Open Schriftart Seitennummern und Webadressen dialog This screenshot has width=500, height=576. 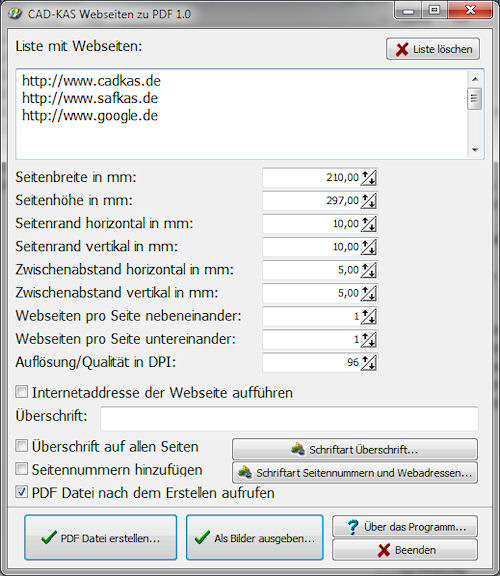355,472
